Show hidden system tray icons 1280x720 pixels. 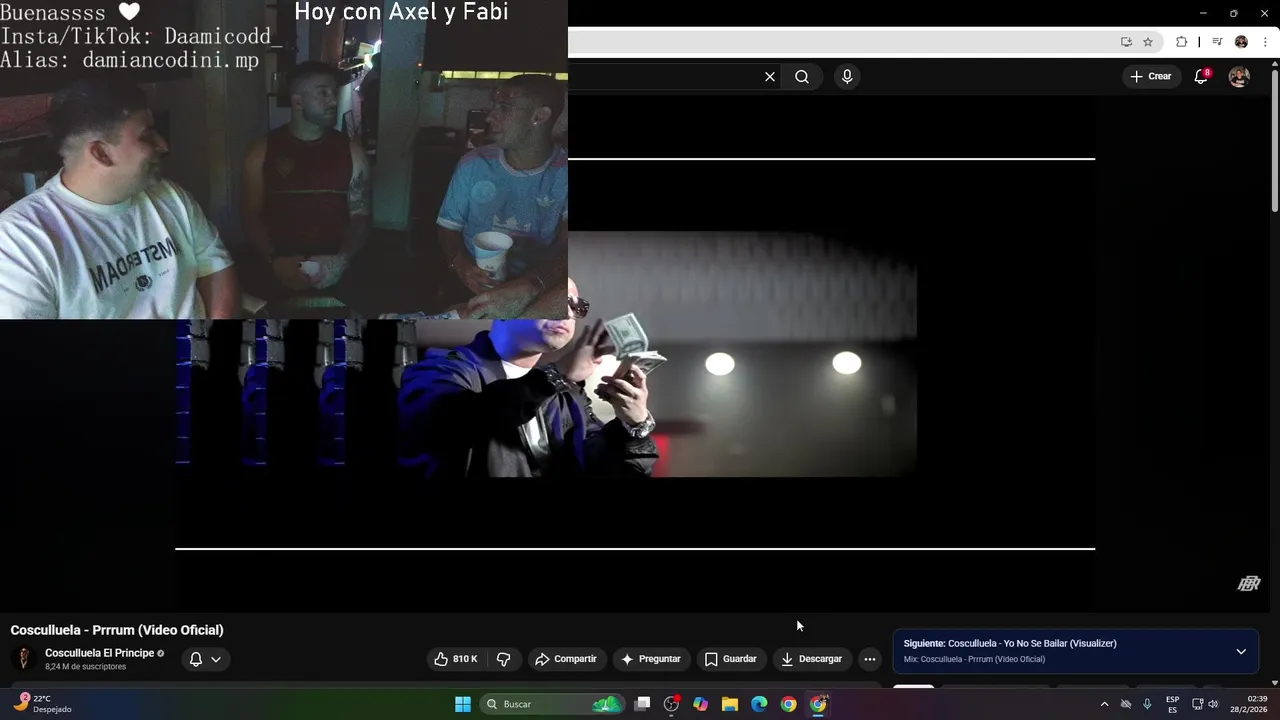pyautogui.click(x=1104, y=704)
